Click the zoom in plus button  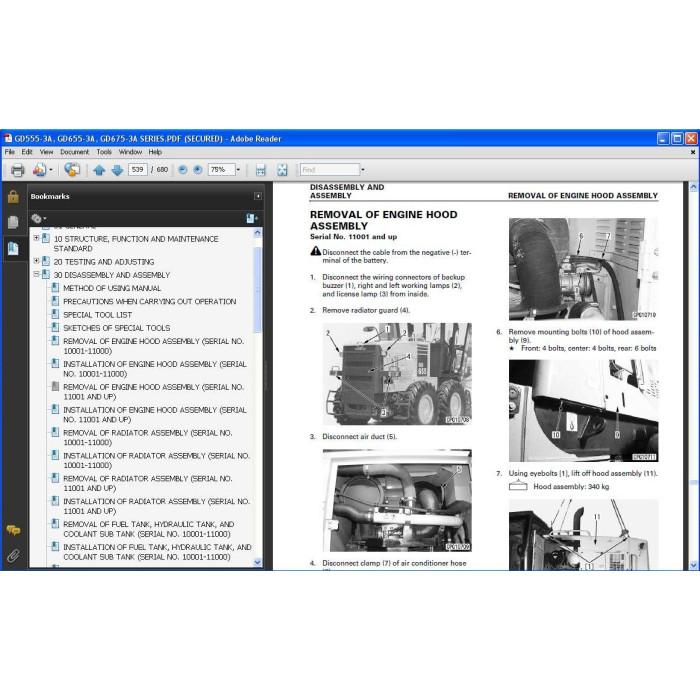coord(198,170)
